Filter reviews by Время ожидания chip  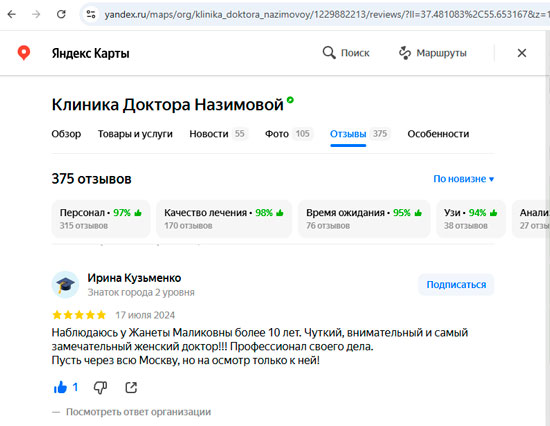coord(364,219)
